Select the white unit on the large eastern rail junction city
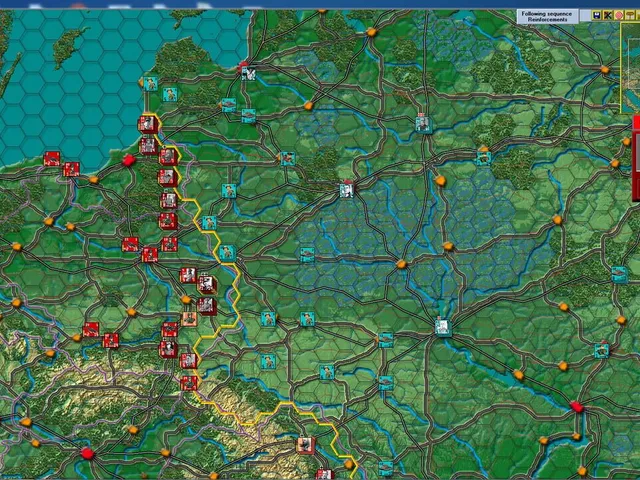 click(x=443, y=327)
